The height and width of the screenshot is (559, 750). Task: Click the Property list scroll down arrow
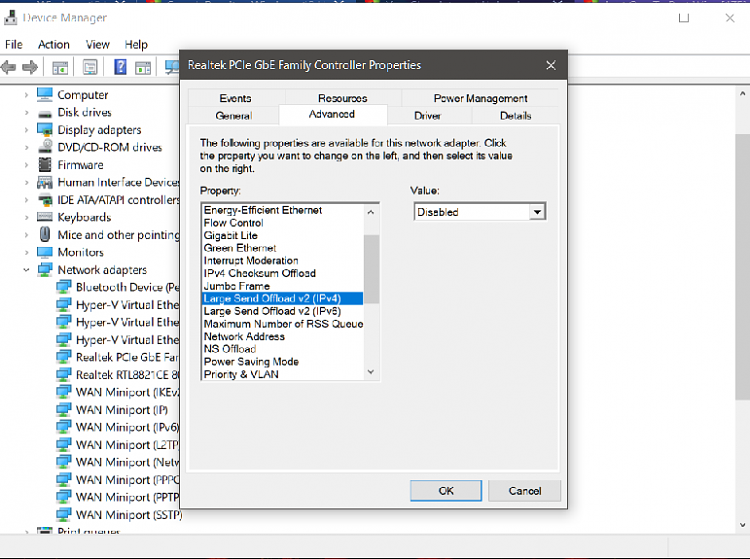371,372
